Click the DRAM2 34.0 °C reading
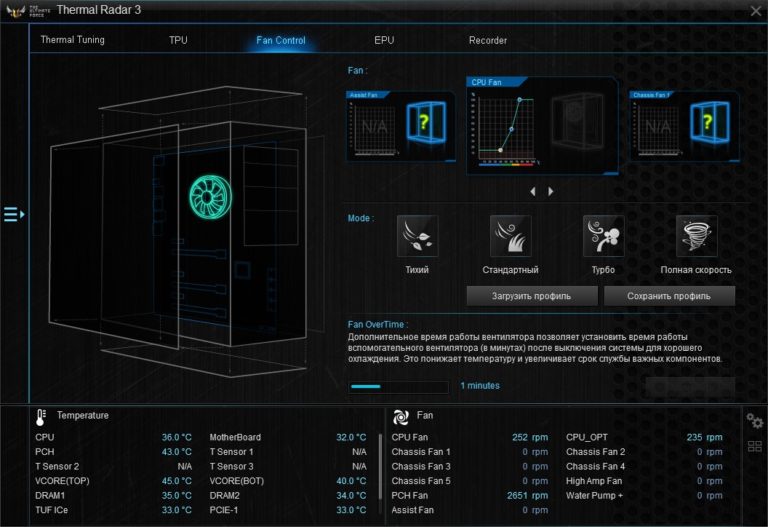Image resolution: width=768 pixels, height=527 pixels. 351,496
